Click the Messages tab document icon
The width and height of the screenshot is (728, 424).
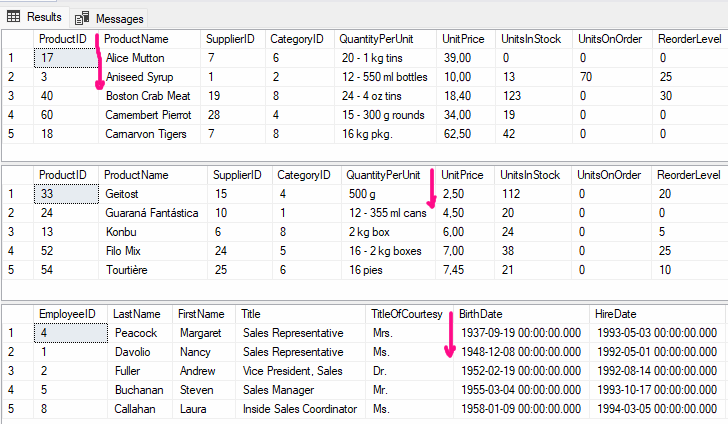81,18
